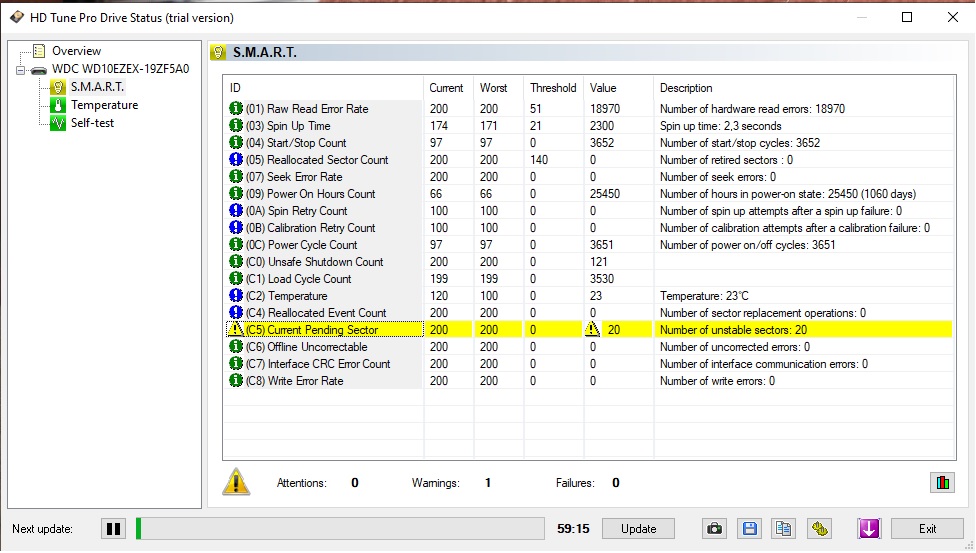This screenshot has width=976, height=553.
Task: Select the Power On Hours Count row
Action: tap(589, 194)
